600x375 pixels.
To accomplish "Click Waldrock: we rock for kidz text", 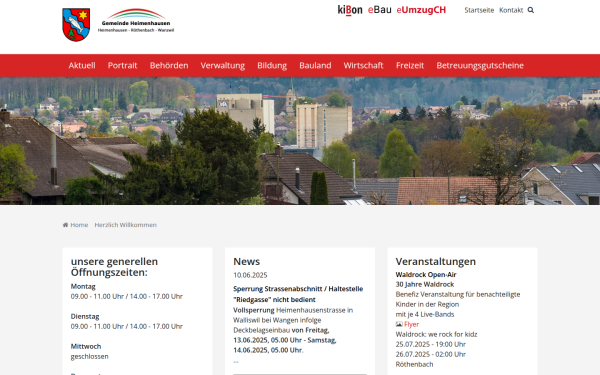I will point(436,334).
